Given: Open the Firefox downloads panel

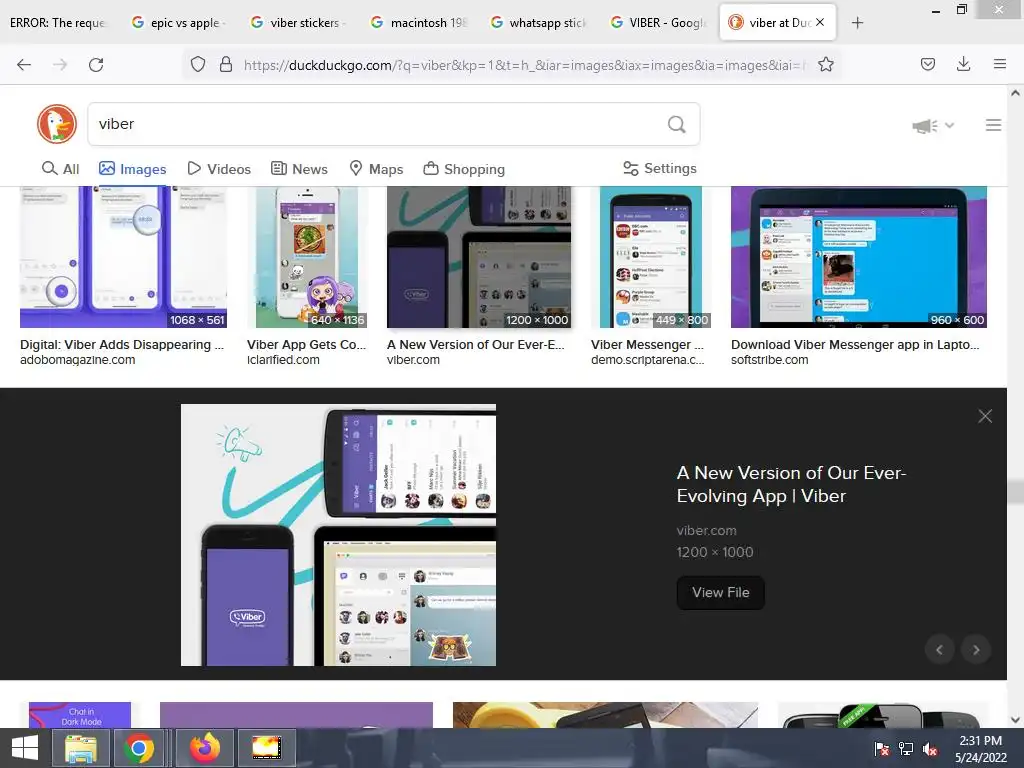Looking at the screenshot, I should (963, 64).
